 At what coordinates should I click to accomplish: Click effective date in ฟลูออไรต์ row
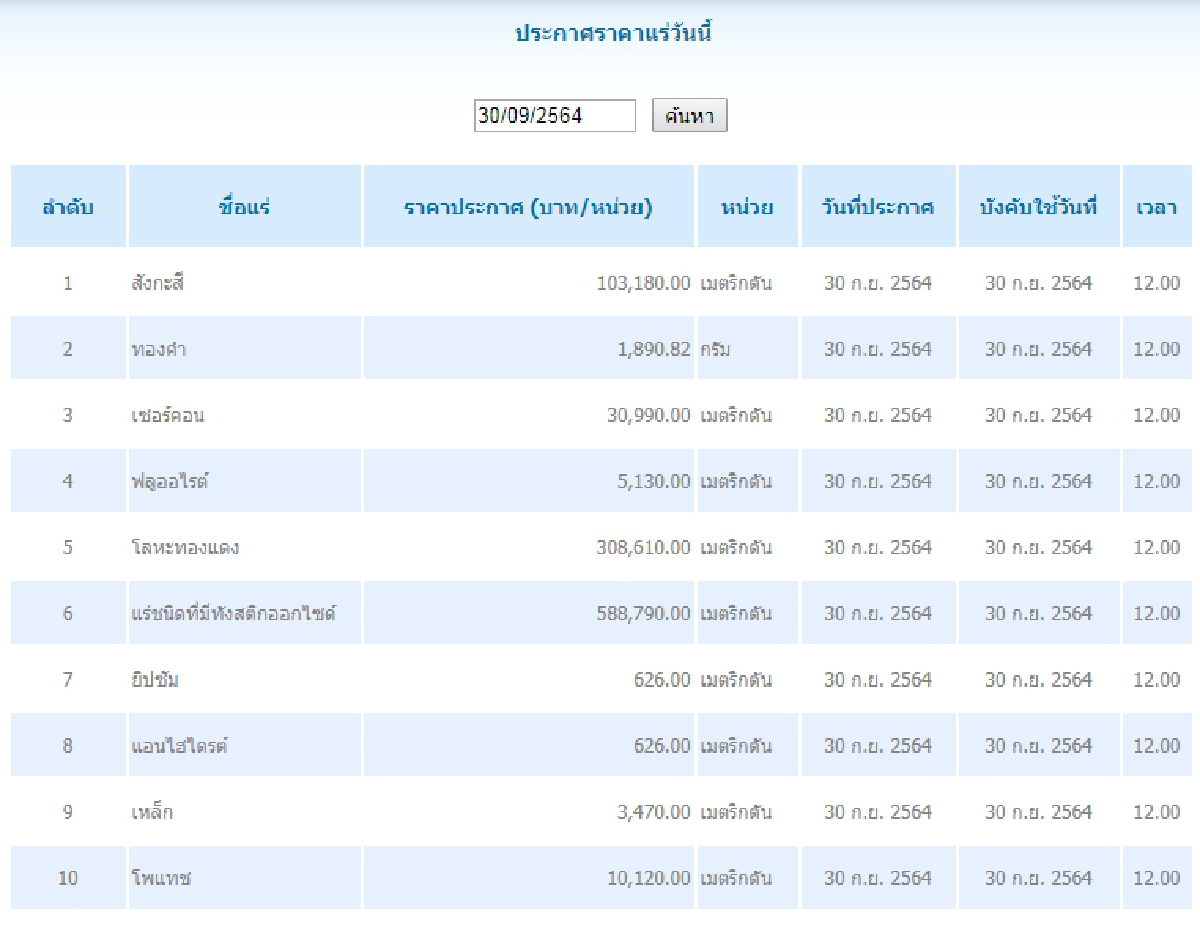click(1039, 481)
